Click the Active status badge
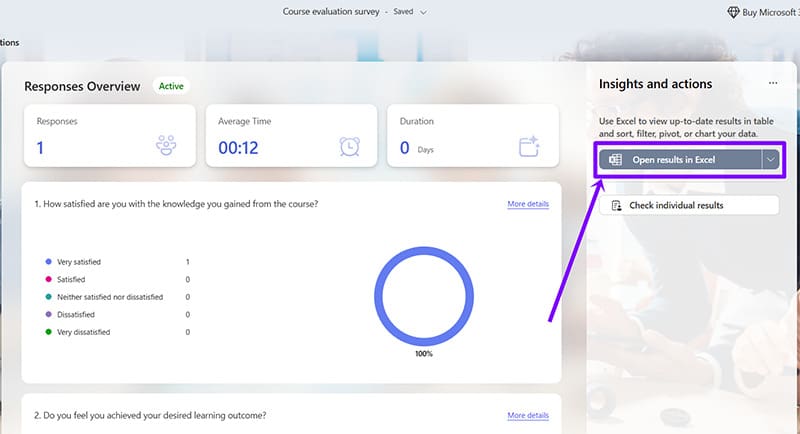Screen dimensions: 800x434 (x=169, y=86)
